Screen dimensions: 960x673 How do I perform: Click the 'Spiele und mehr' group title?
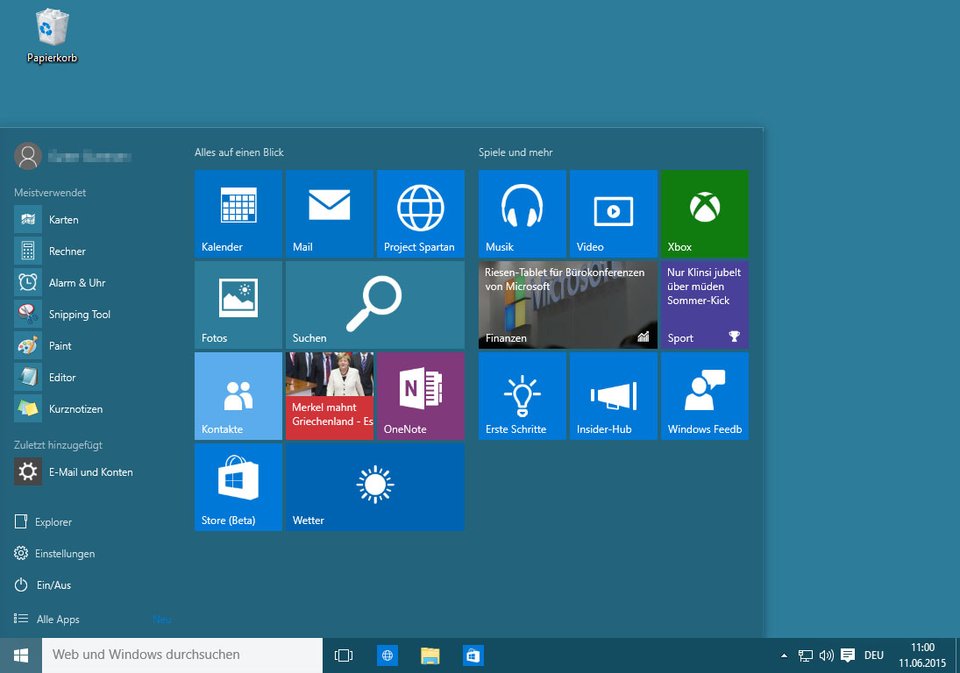click(x=516, y=152)
